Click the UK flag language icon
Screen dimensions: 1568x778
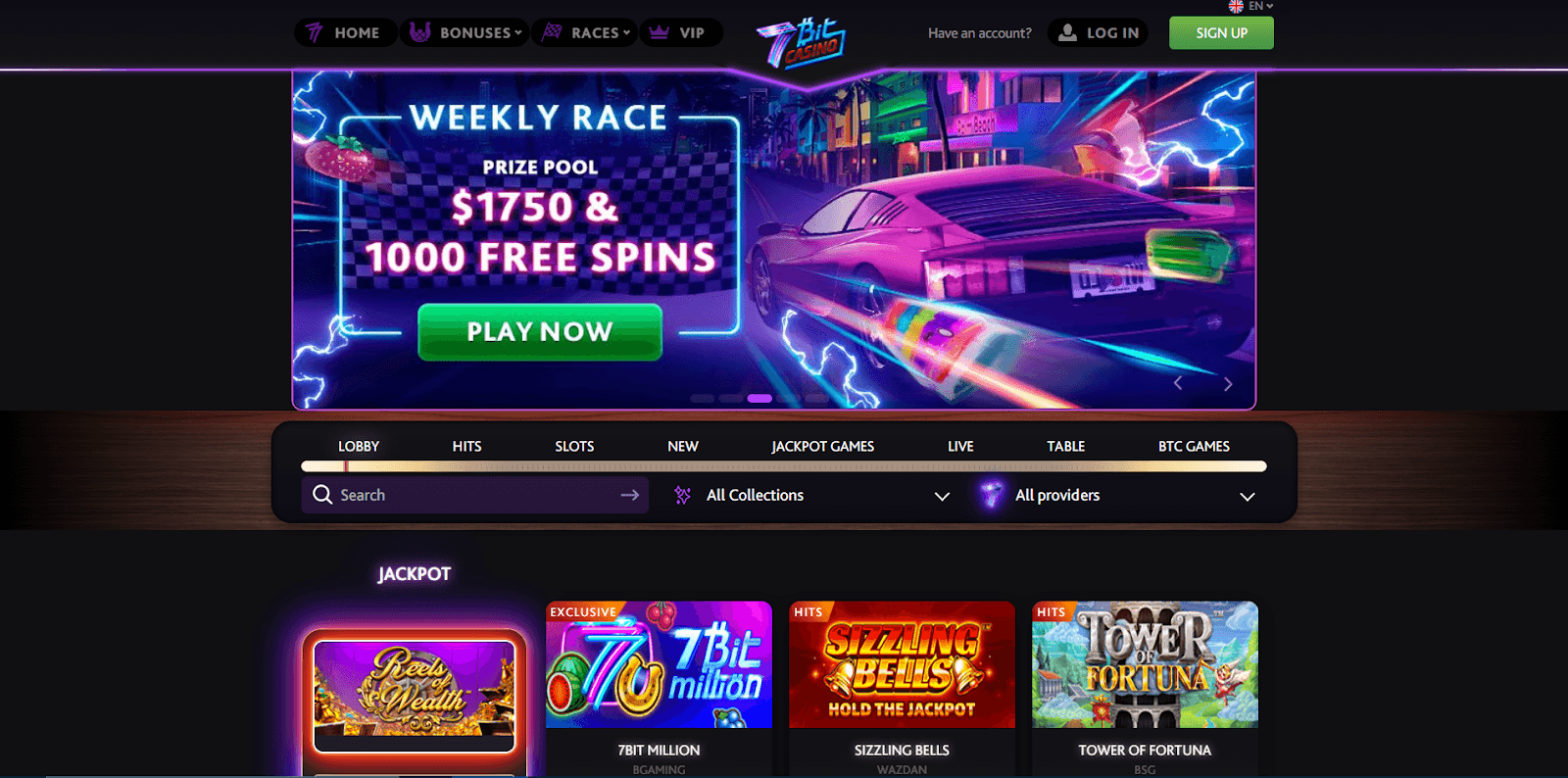1236,6
